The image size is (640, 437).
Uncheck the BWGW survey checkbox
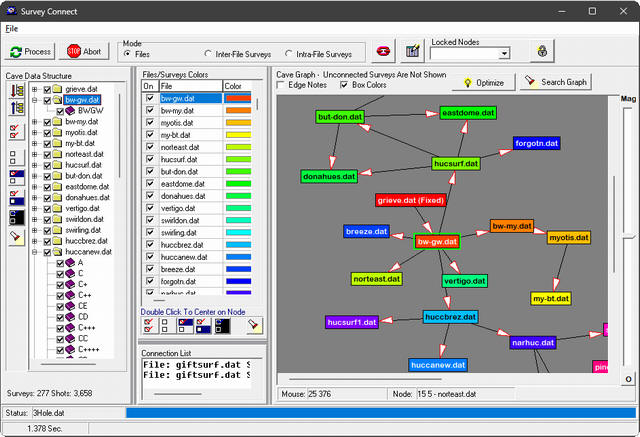click(x=60, y=111)
